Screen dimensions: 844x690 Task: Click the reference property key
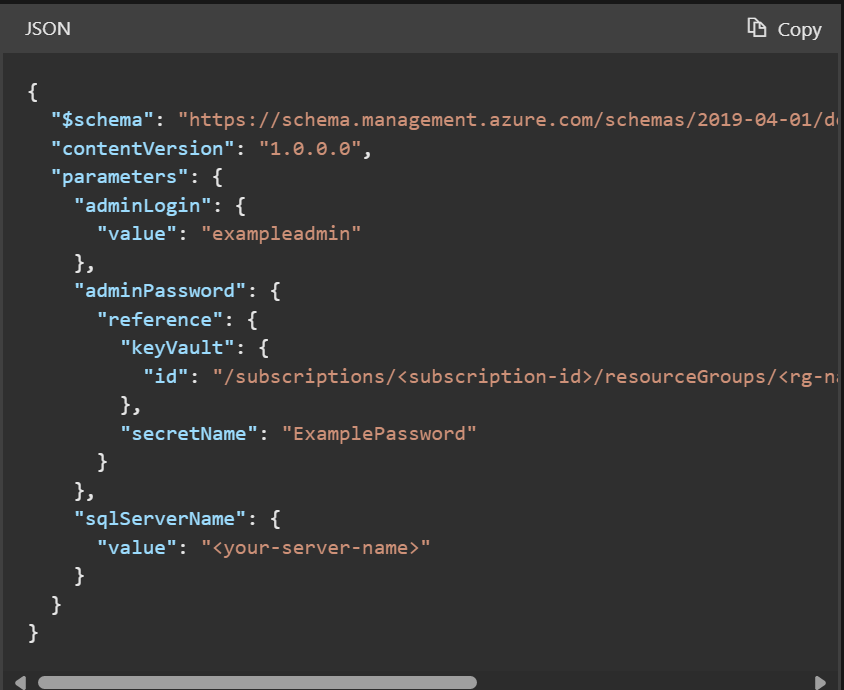coord(161,318)
